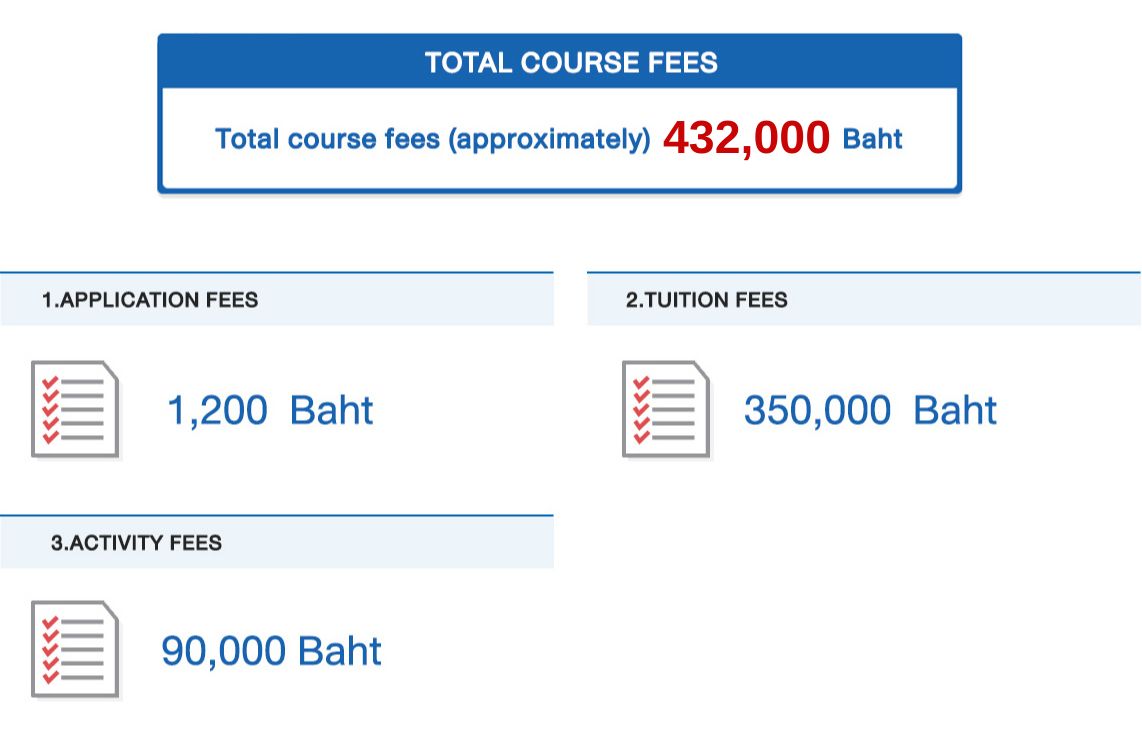1142x750 pixels.
Task: Select the 2.TUITION FEES section header
Action: click(706, 299)
